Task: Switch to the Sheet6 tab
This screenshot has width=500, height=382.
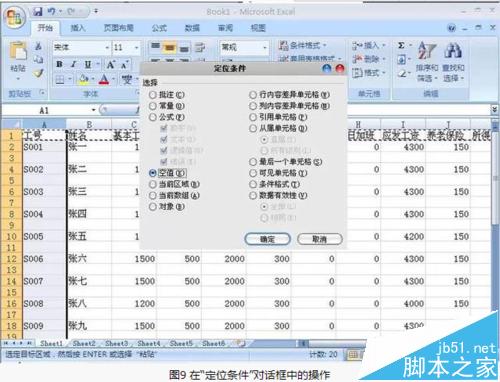Action: click(213, 343)
